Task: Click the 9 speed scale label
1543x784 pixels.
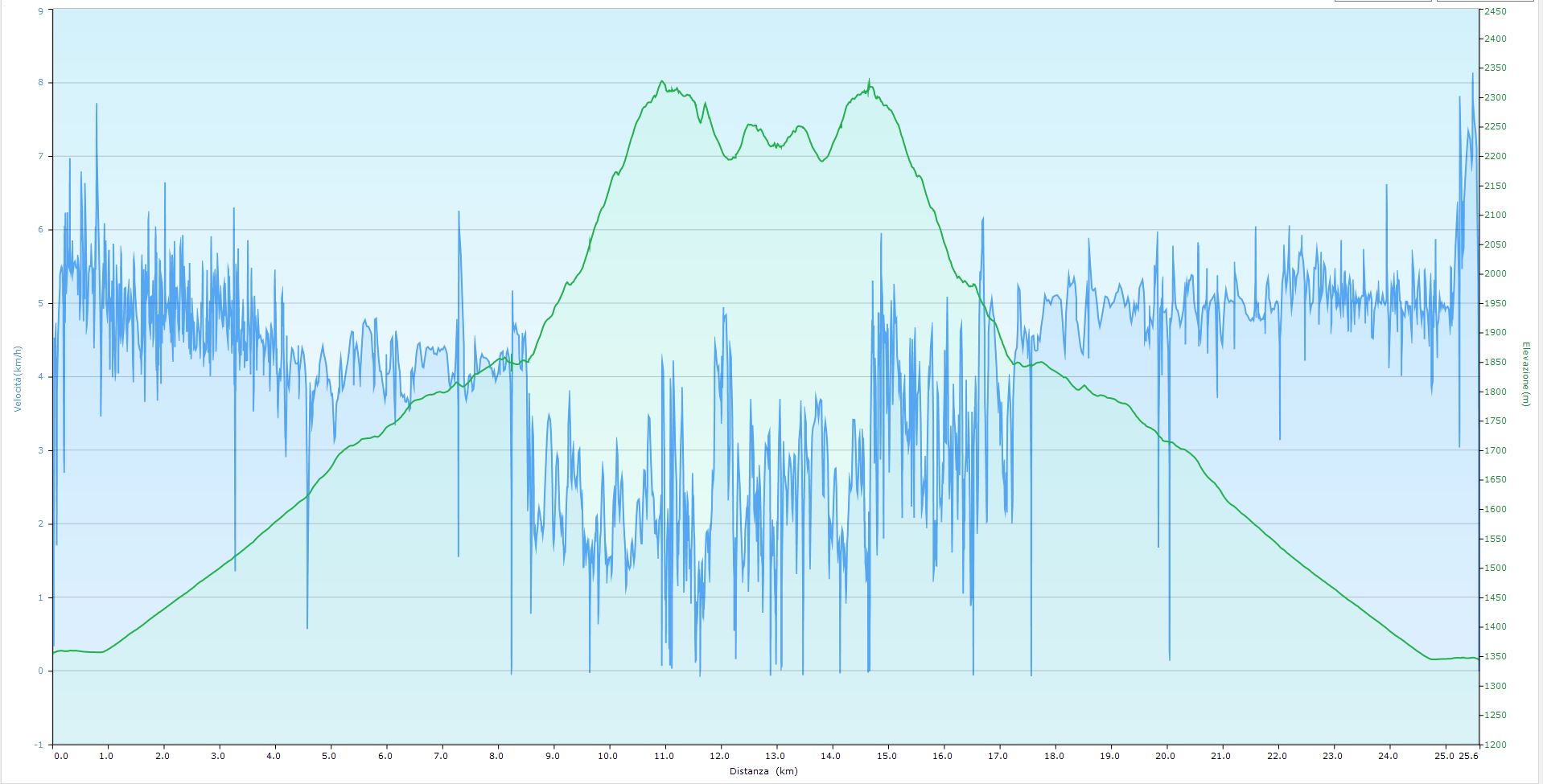Action: (40, 11)
